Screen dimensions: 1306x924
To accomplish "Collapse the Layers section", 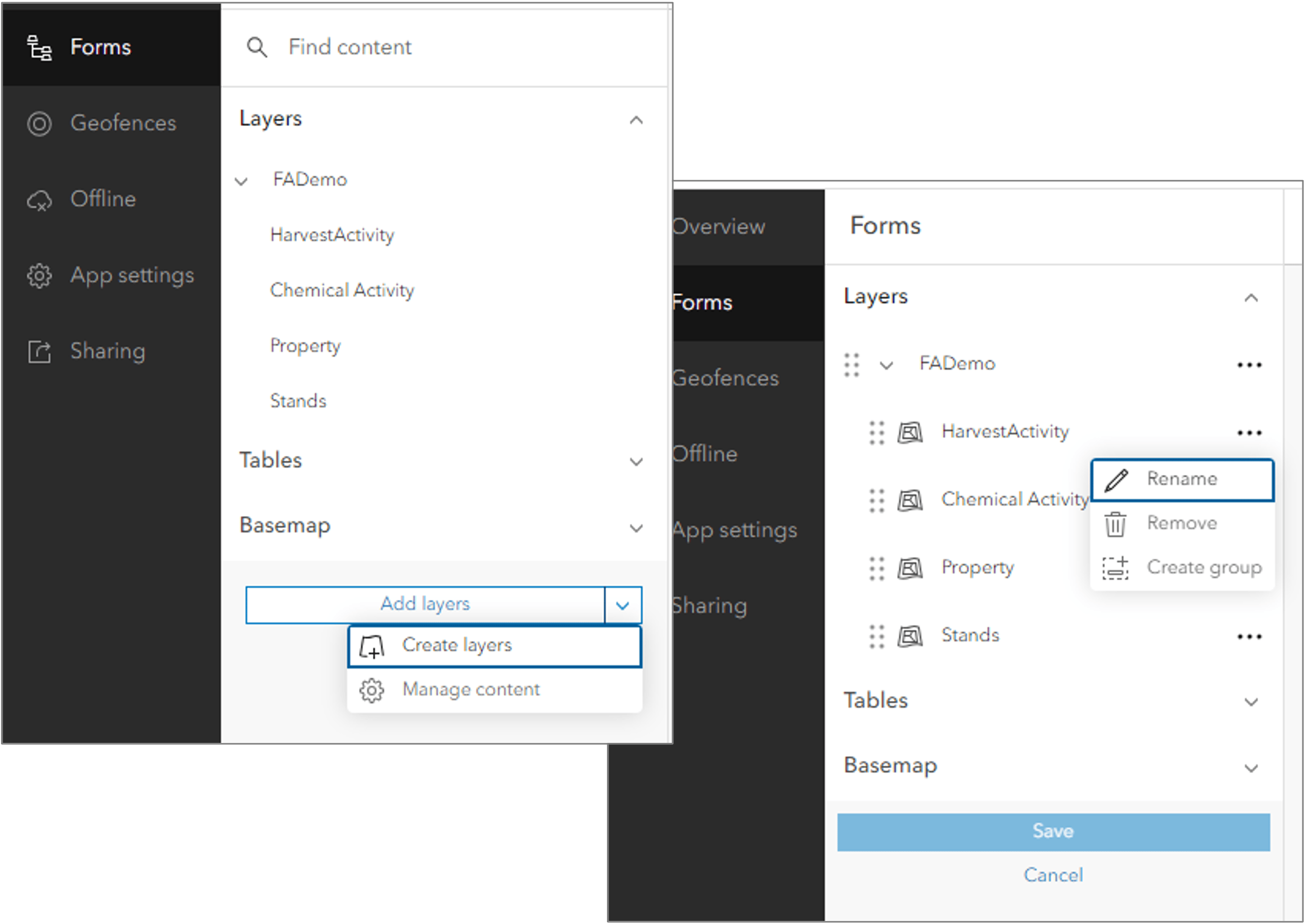I will click(x=636, y=120).
